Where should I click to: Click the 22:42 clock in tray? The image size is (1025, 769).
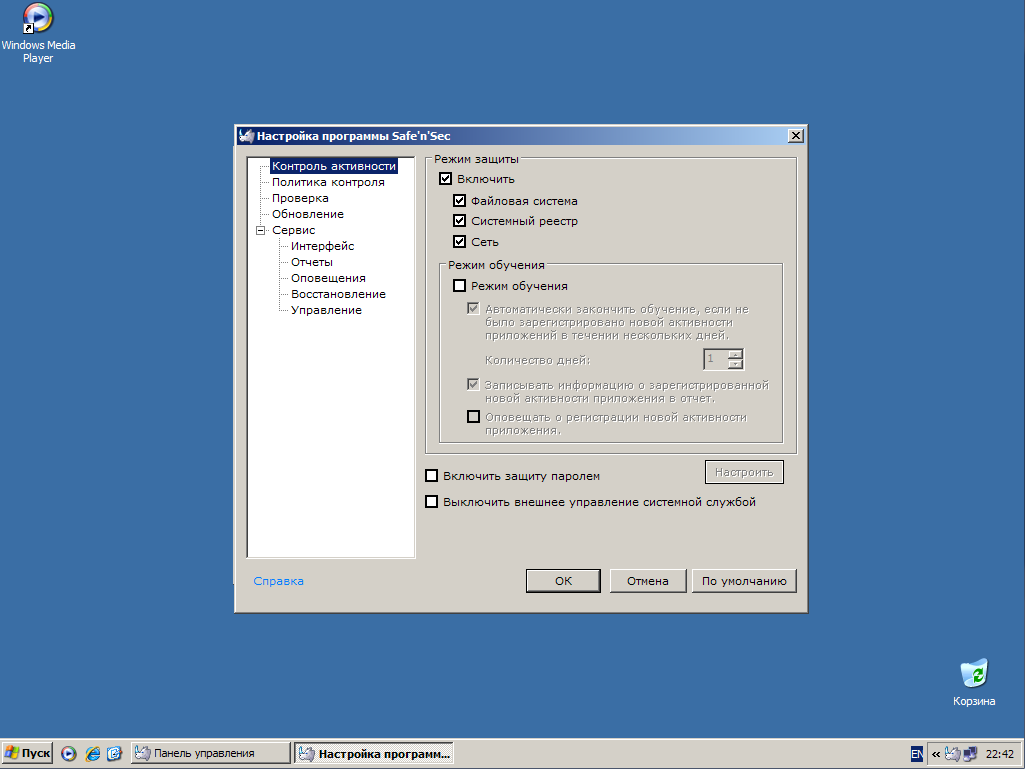[x=1000, y=754]
